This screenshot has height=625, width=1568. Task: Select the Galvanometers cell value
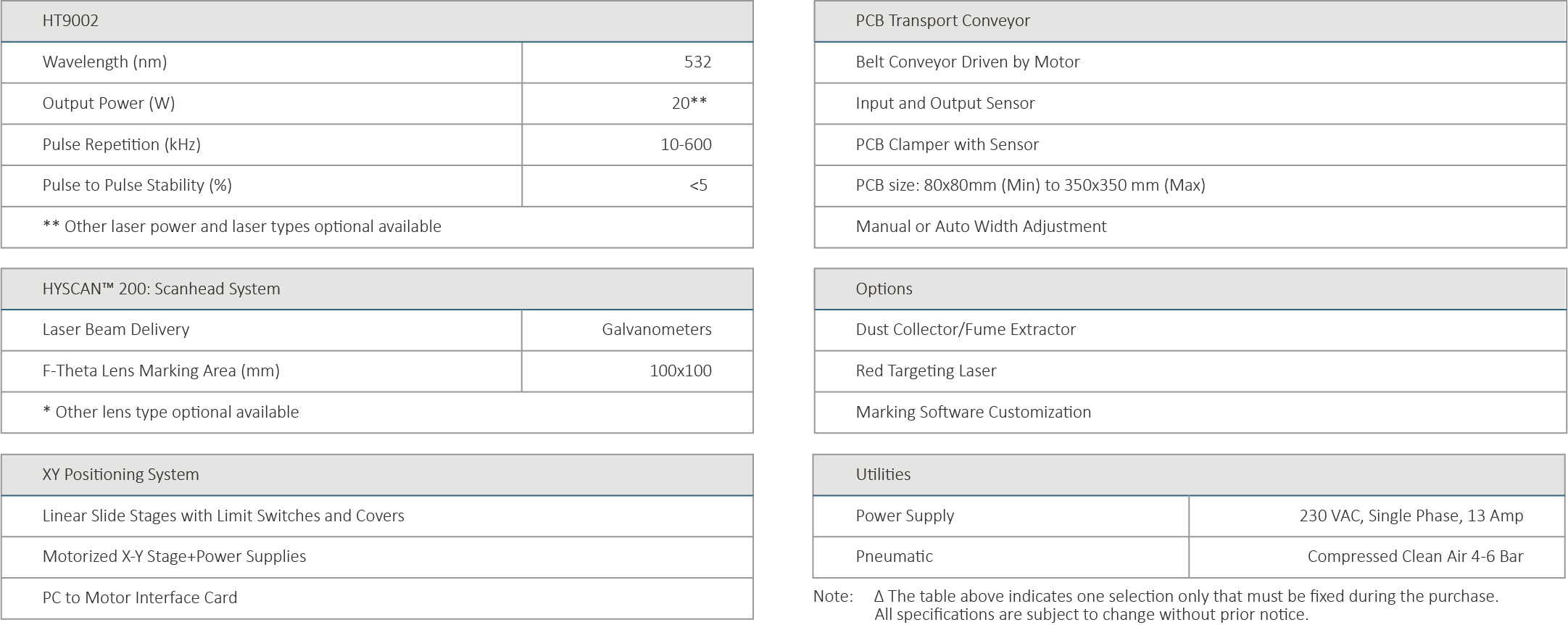656,330
